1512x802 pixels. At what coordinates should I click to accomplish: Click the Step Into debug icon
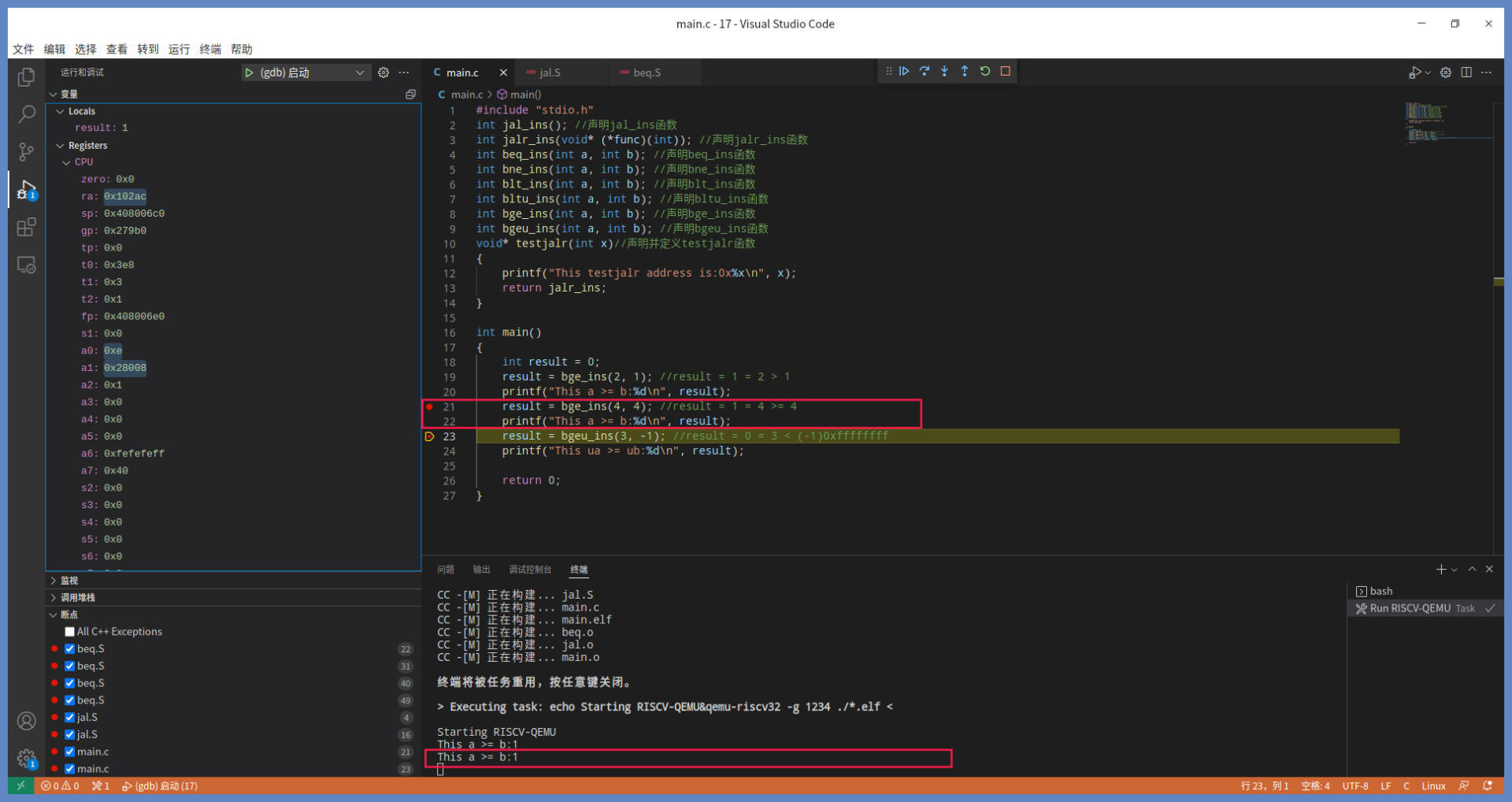click(x=944, y=72)
